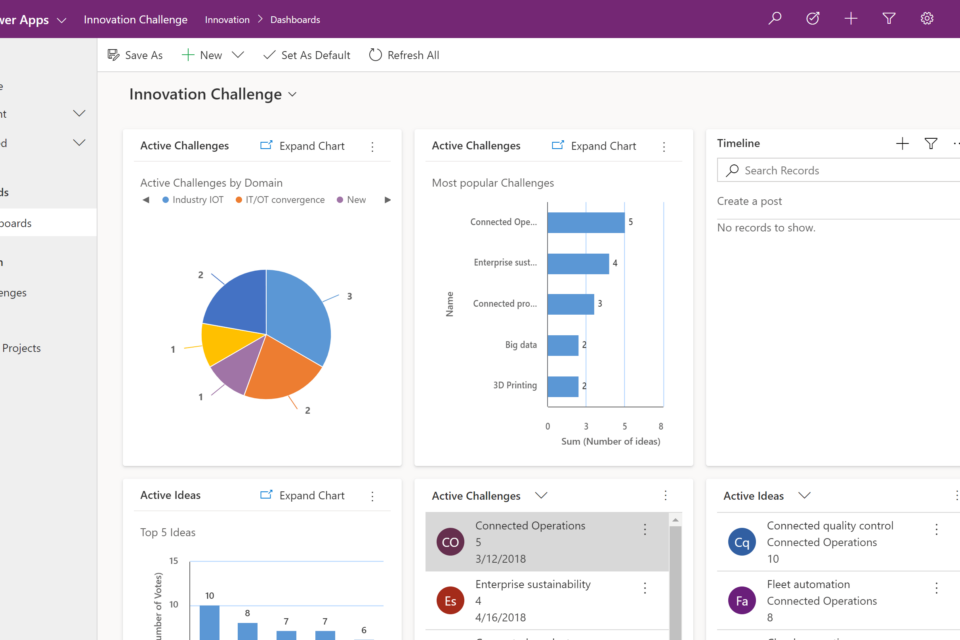Click the task flow target icon
Viewport: 960px width, 640px height.
[813, 19]
